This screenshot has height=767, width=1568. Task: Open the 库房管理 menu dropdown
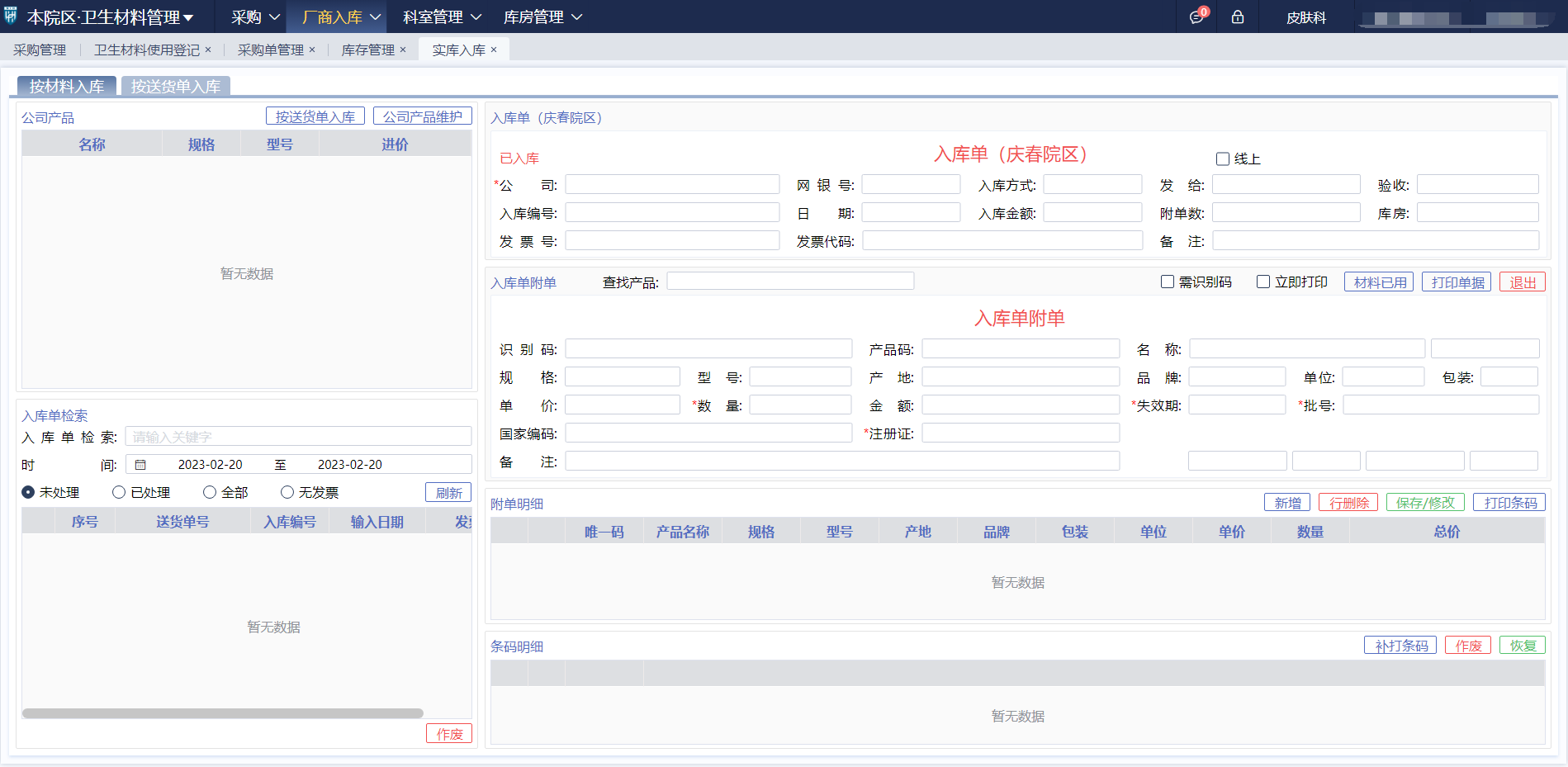(x=542, y=17)
